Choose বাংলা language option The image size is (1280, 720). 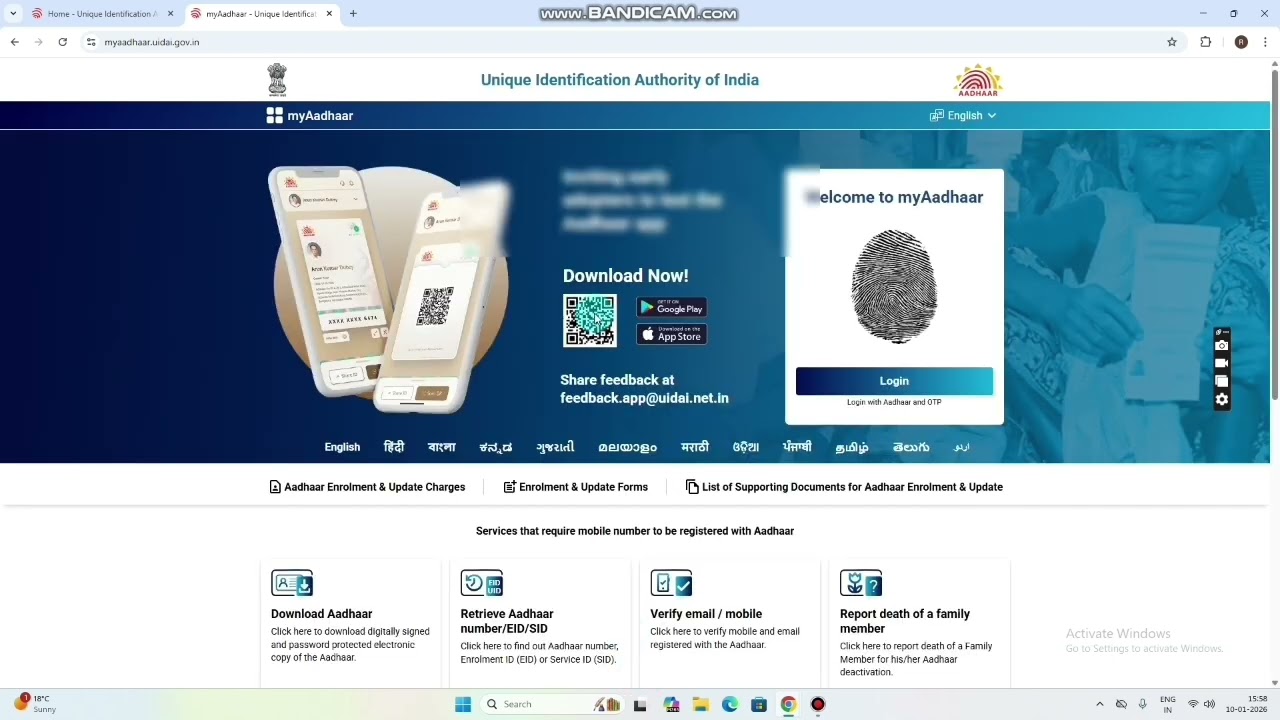(x=441, y=447)
